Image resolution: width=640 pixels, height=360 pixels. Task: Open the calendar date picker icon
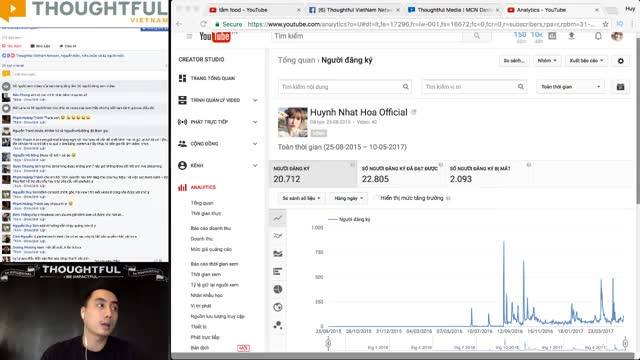(x=620, y=87)
